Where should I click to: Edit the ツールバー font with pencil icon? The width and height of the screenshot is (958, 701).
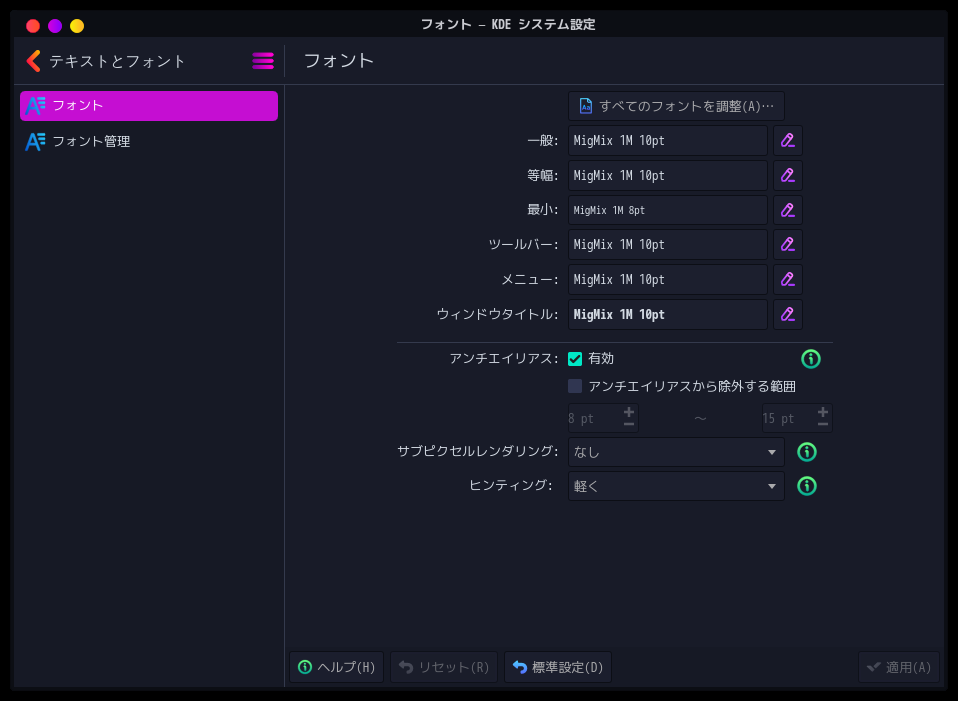coord(788,244)
